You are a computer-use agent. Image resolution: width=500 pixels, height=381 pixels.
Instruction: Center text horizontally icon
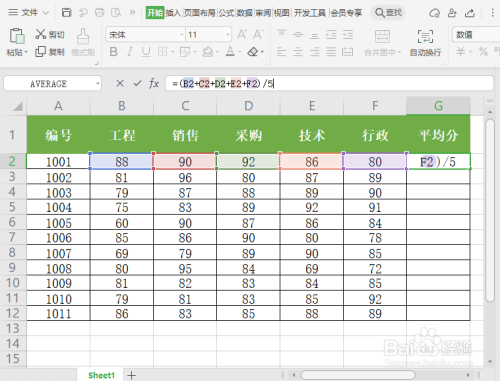(x=298, y=52)
